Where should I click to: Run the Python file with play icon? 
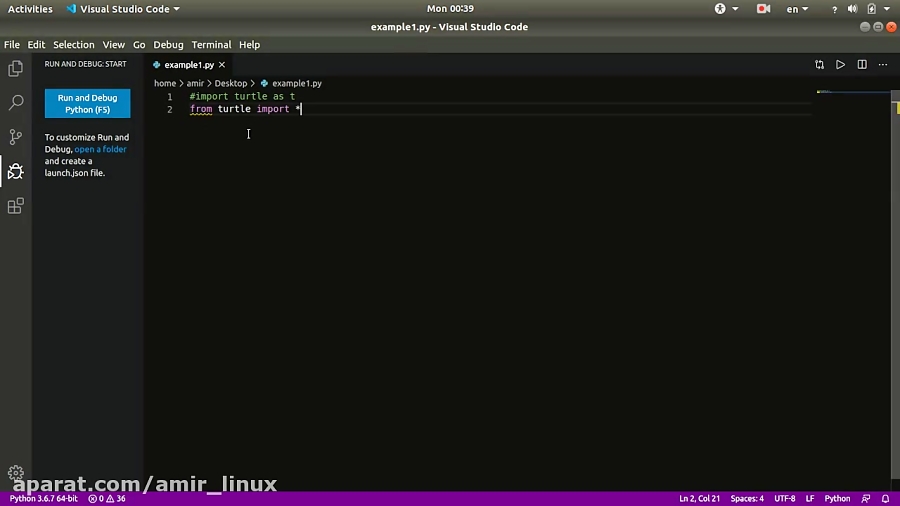[840, 65]
